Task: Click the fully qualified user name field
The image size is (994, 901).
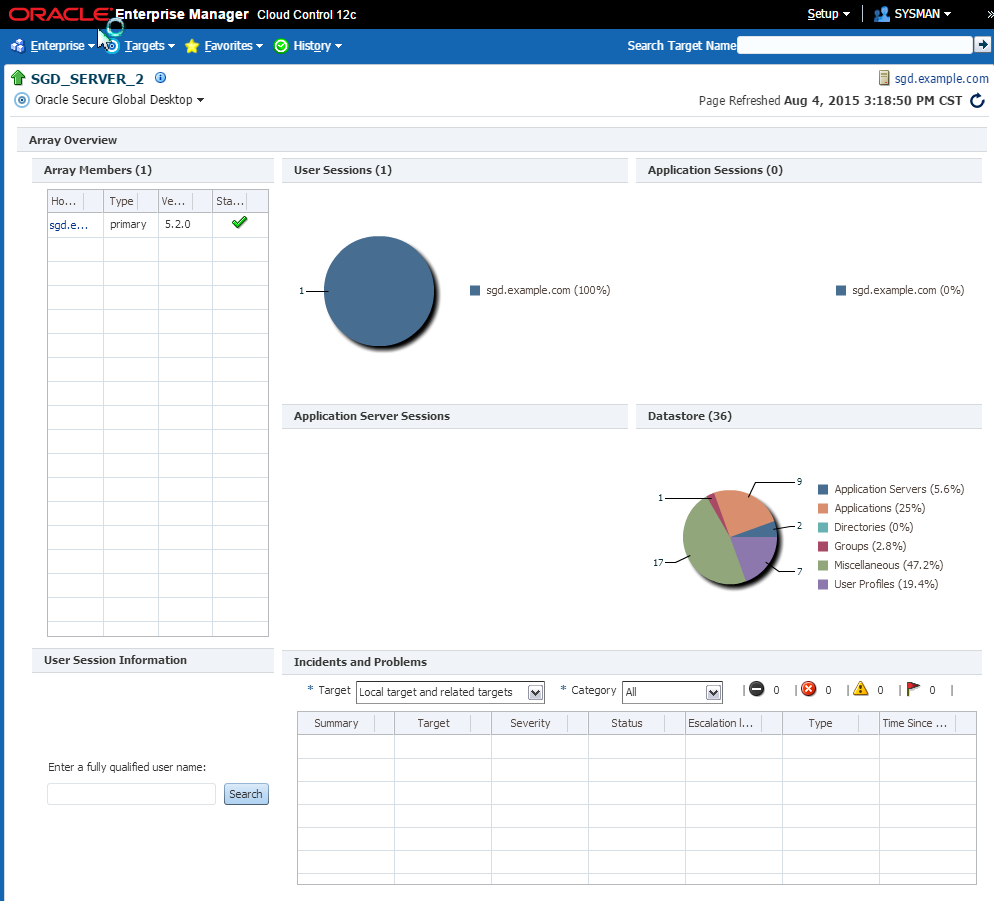Action: pos(131,794)
